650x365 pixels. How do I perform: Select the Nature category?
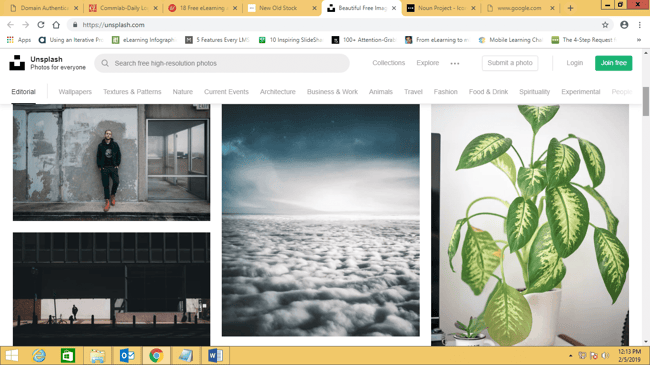point(183,92)
